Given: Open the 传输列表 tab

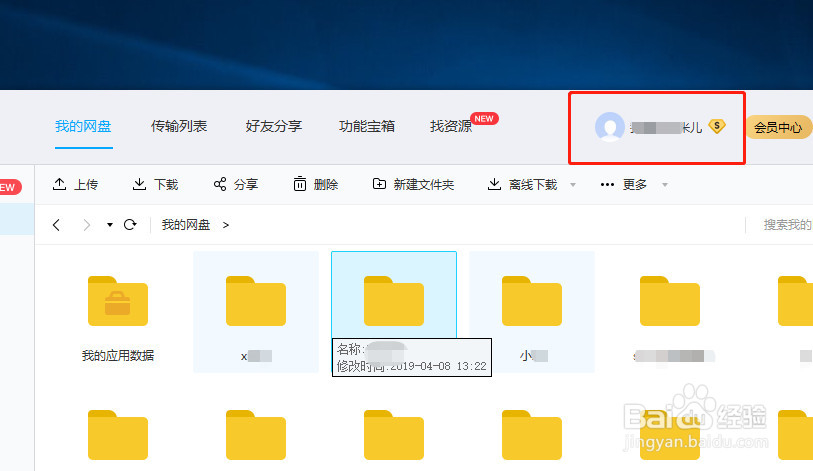Looking at the screenshot, I should pyautogui.click(x=179, y=126).
